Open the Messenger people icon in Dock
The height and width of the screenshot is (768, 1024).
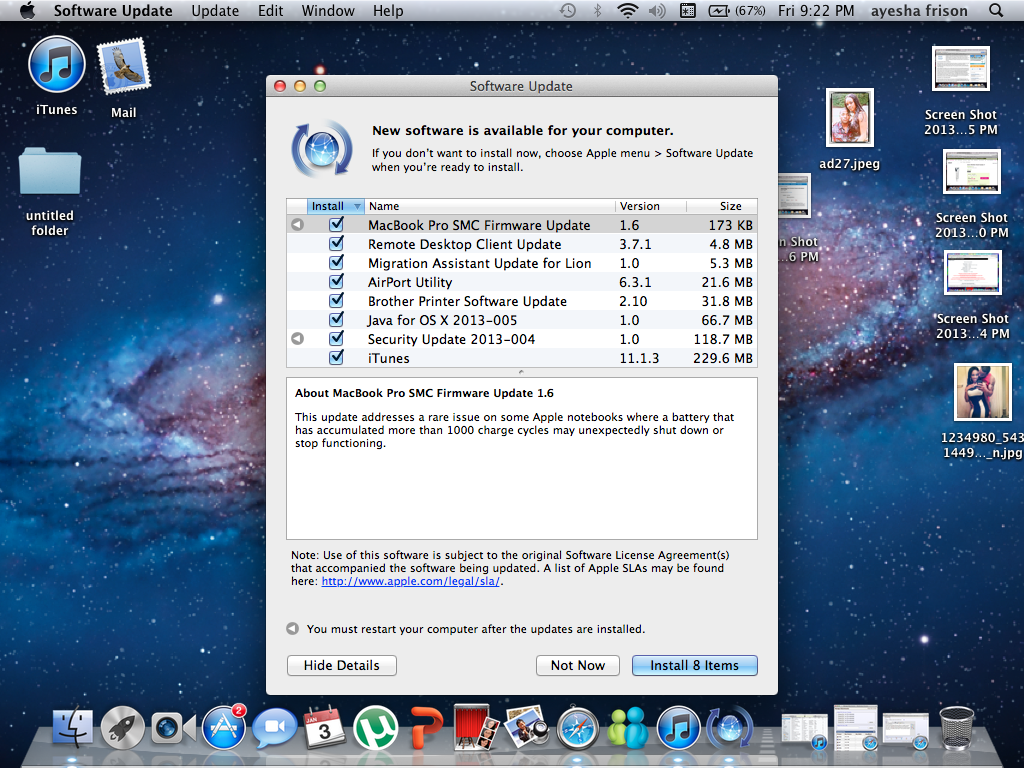coord(628,727)
